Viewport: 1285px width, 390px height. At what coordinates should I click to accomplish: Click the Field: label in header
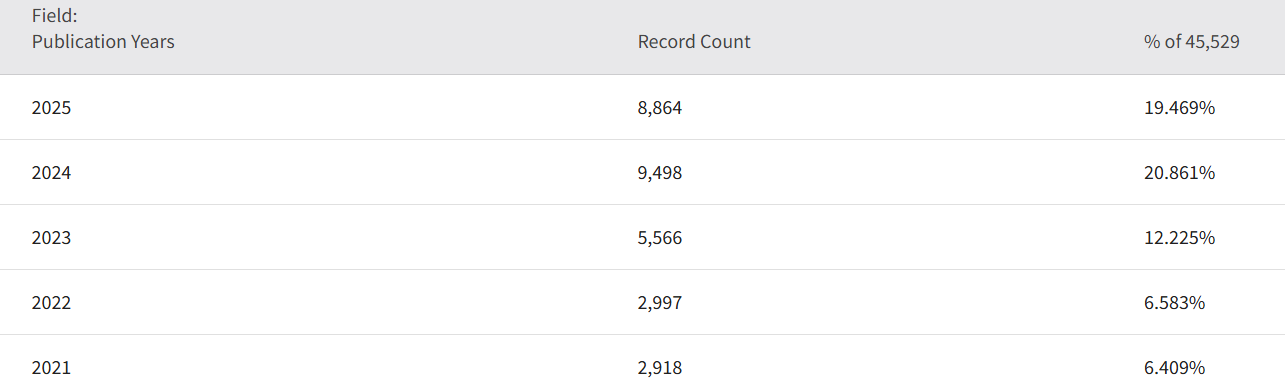pyautogui.click(x=53, y=17)
